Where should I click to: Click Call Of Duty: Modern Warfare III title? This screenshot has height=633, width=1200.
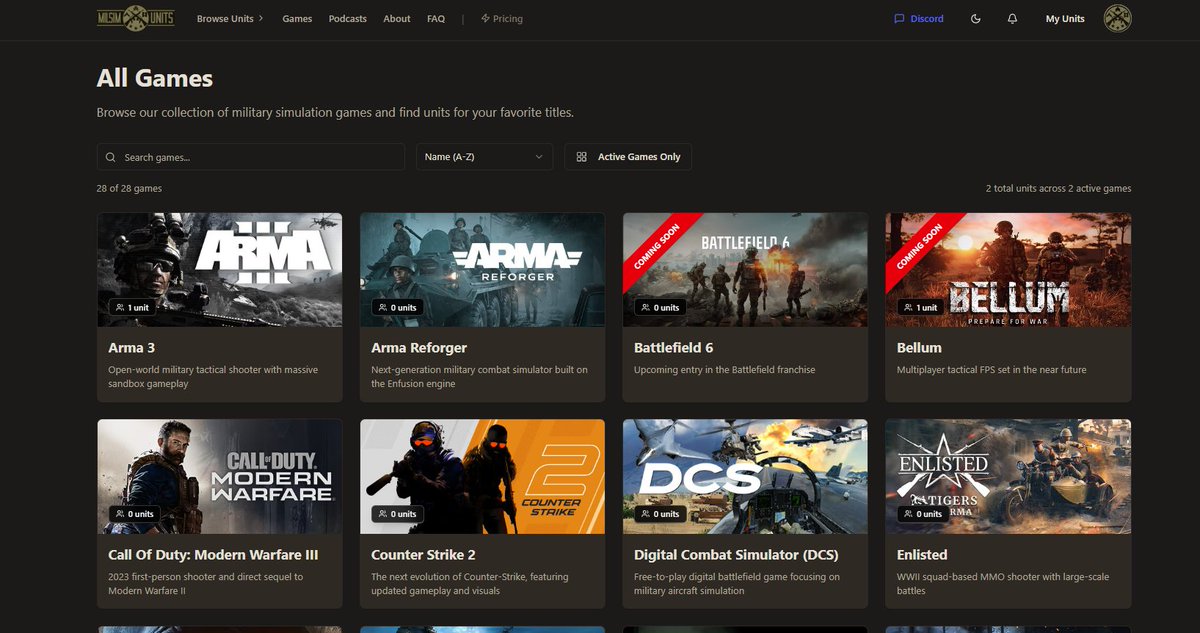coord(213,555)
